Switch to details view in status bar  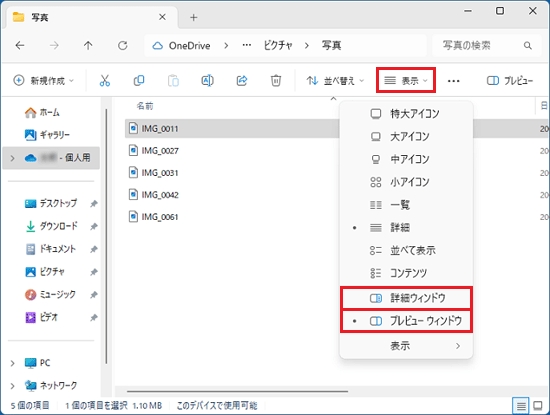tap(521, 406)
